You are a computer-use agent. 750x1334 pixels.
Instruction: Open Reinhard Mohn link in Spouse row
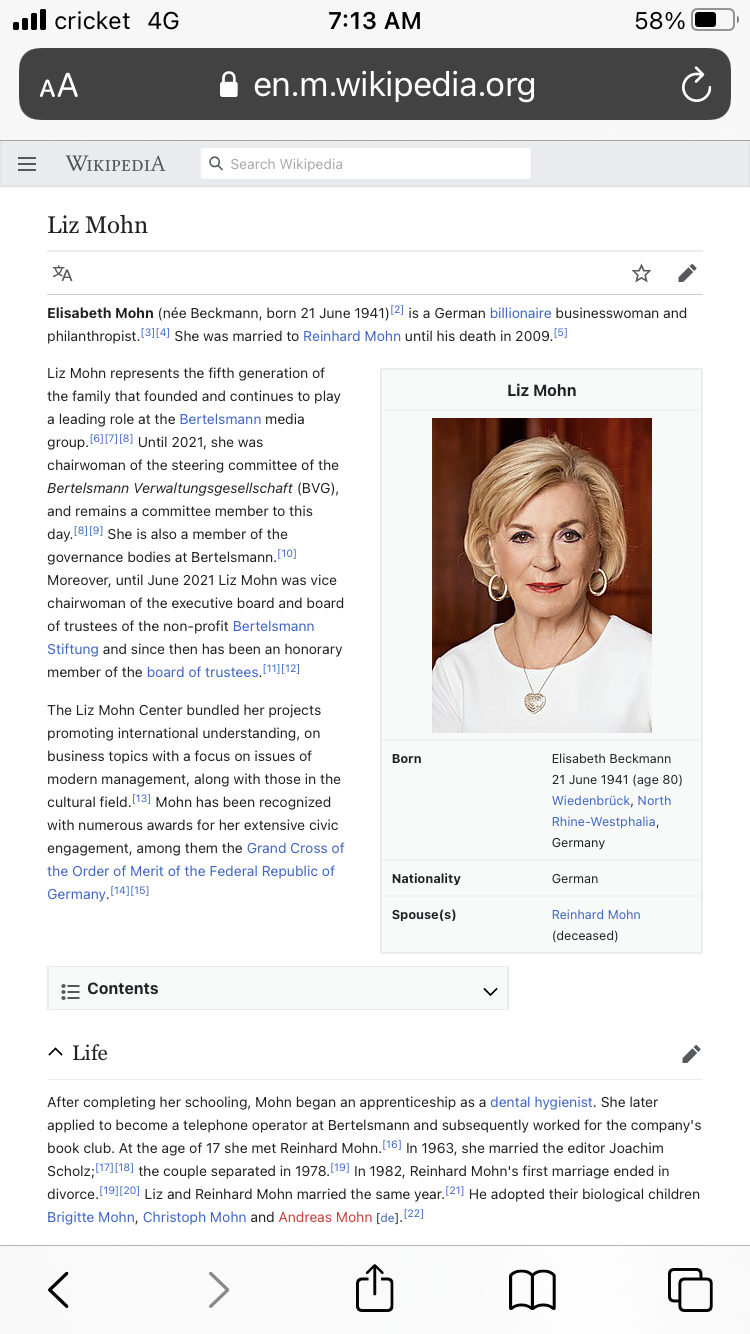tap(596, 914)
